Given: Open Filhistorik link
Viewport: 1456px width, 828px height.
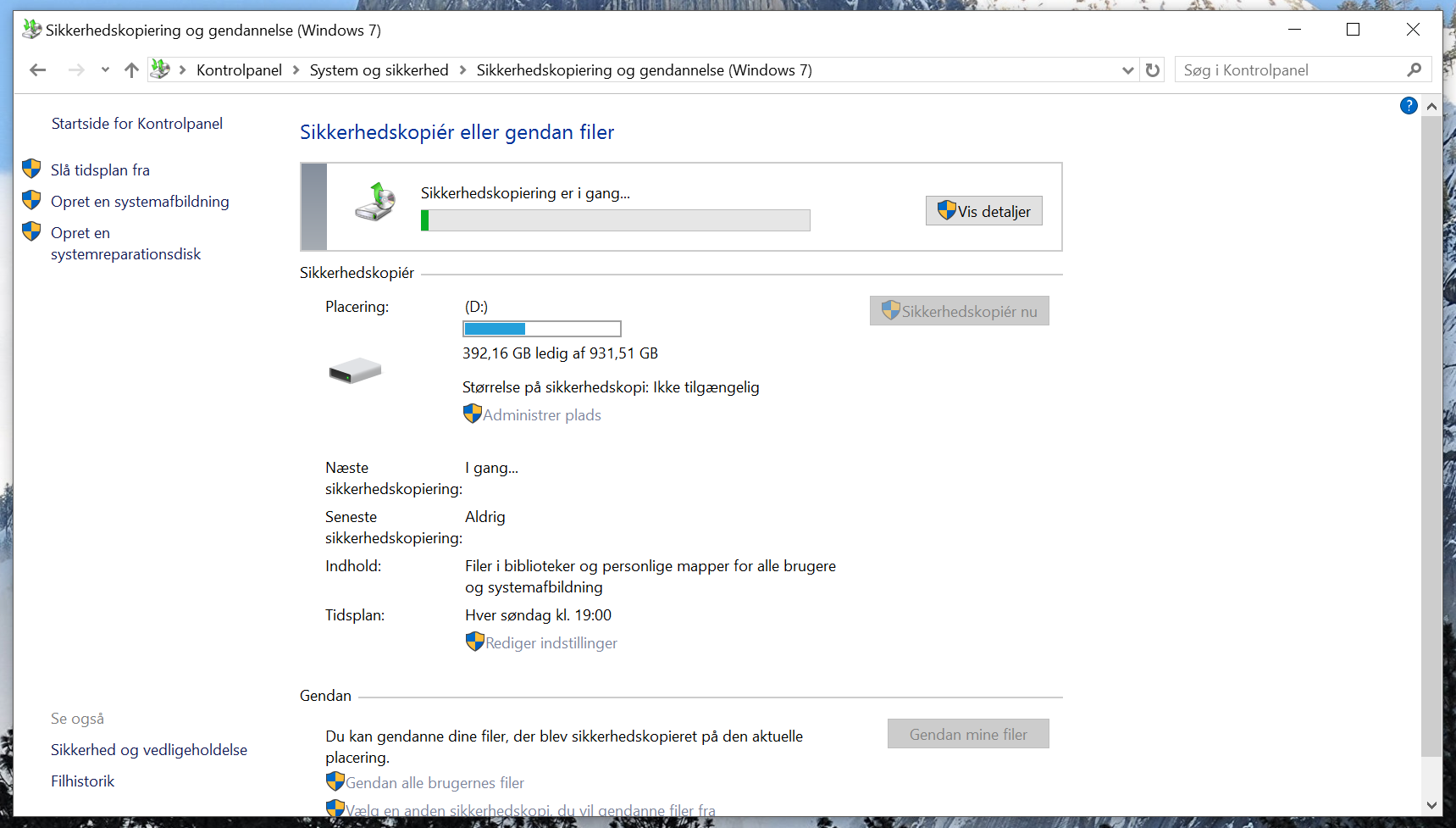Looking at the screenshot, I should click(82, 781).
